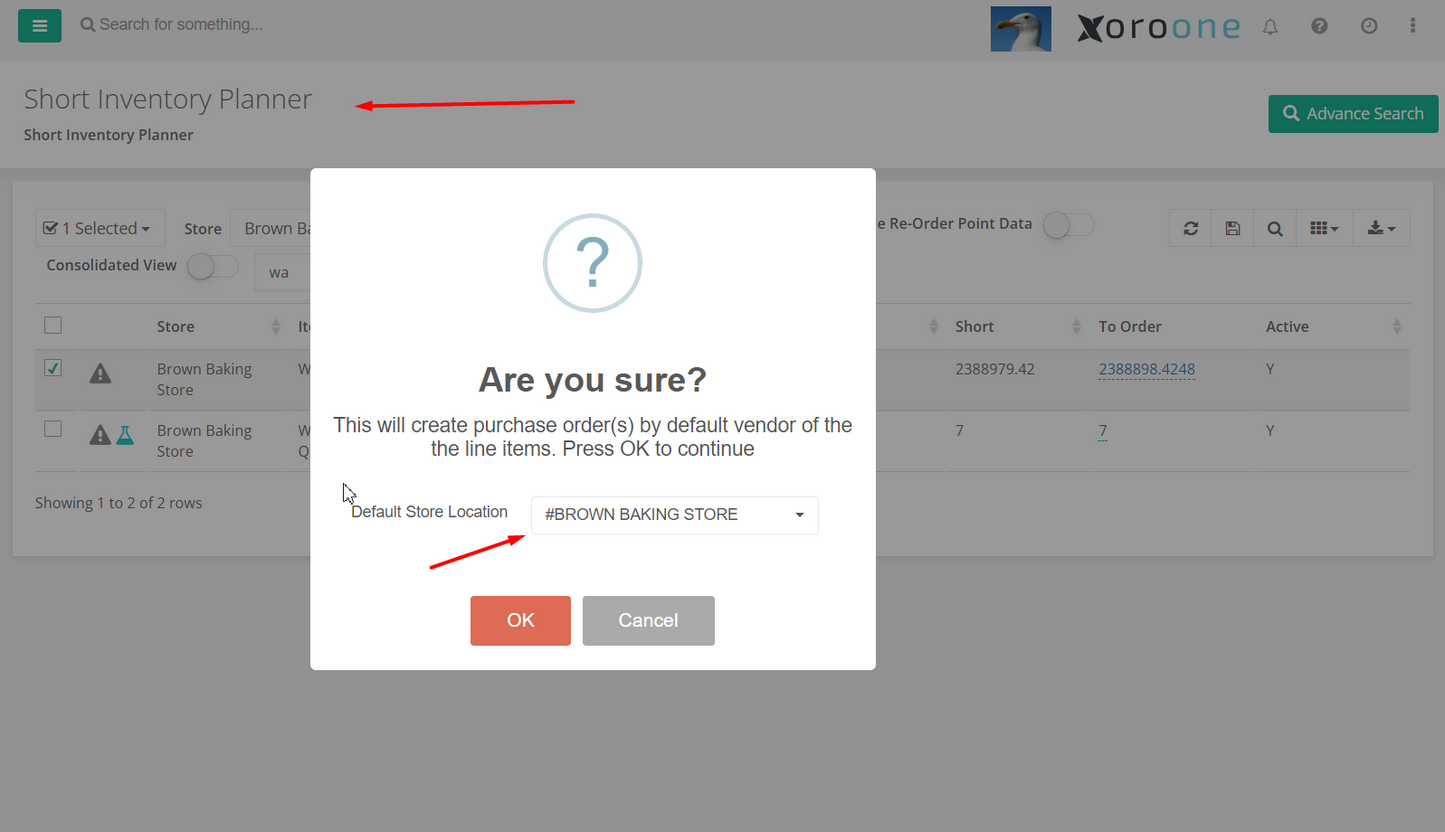Click the grid search magnifier icon
The width and height of the screenshot is (1445, 832).
[x=1275, y=228]
